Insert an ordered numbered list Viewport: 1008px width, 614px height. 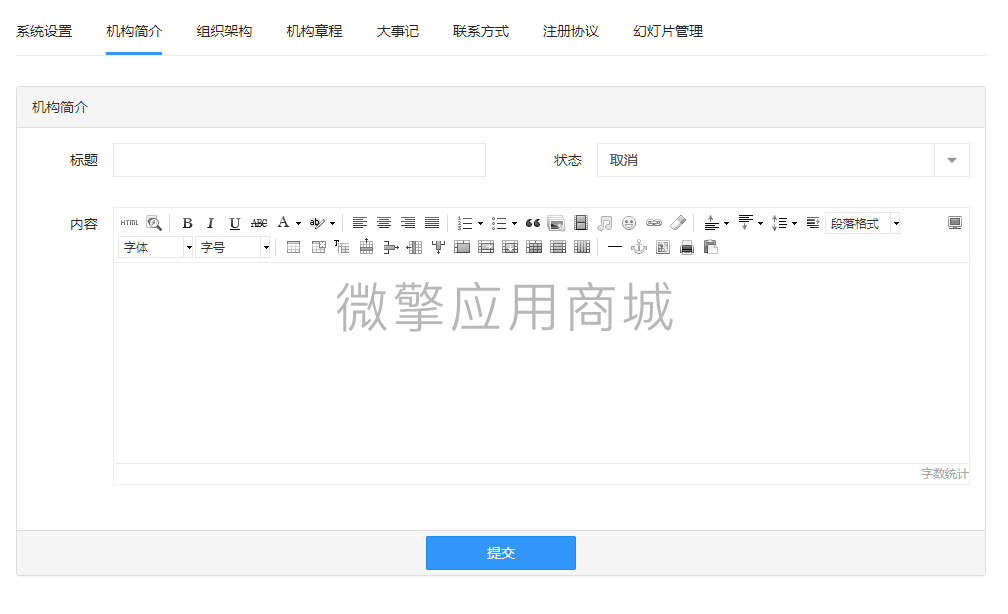click(x=465, y=223)
